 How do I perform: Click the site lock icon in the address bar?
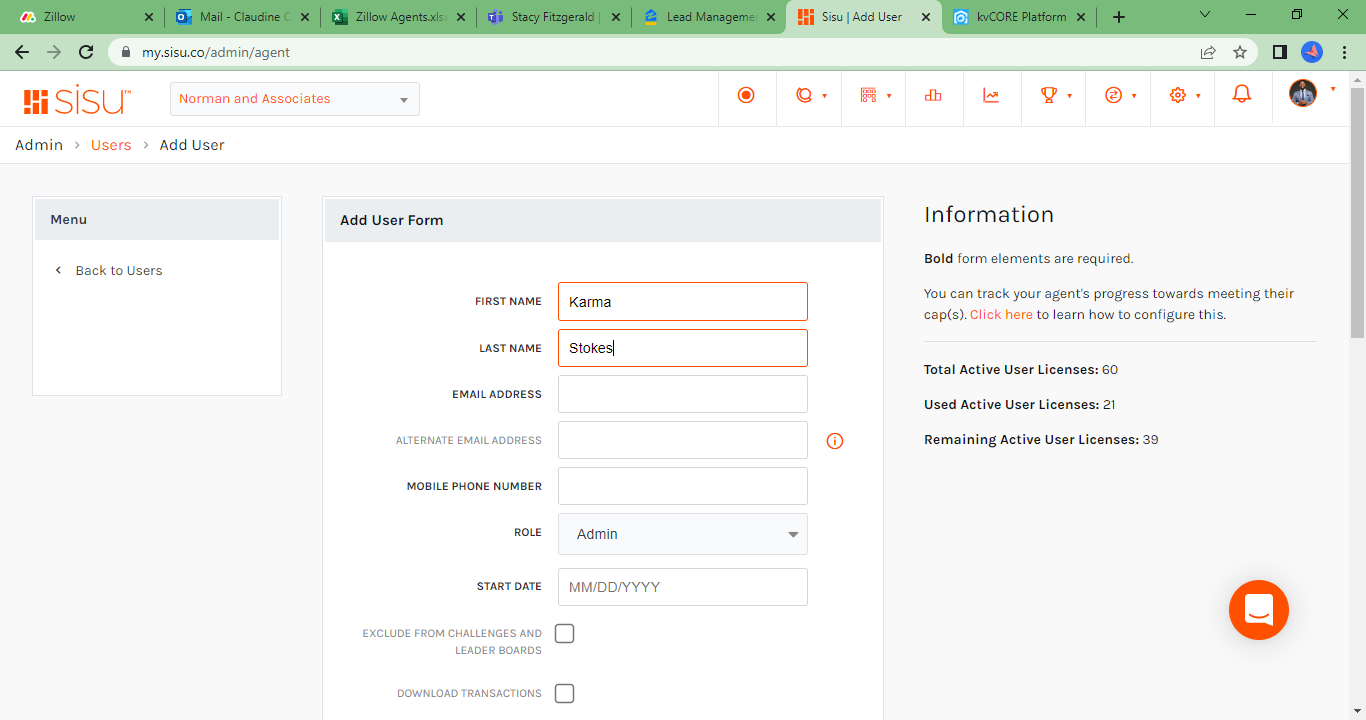[126, 52]
